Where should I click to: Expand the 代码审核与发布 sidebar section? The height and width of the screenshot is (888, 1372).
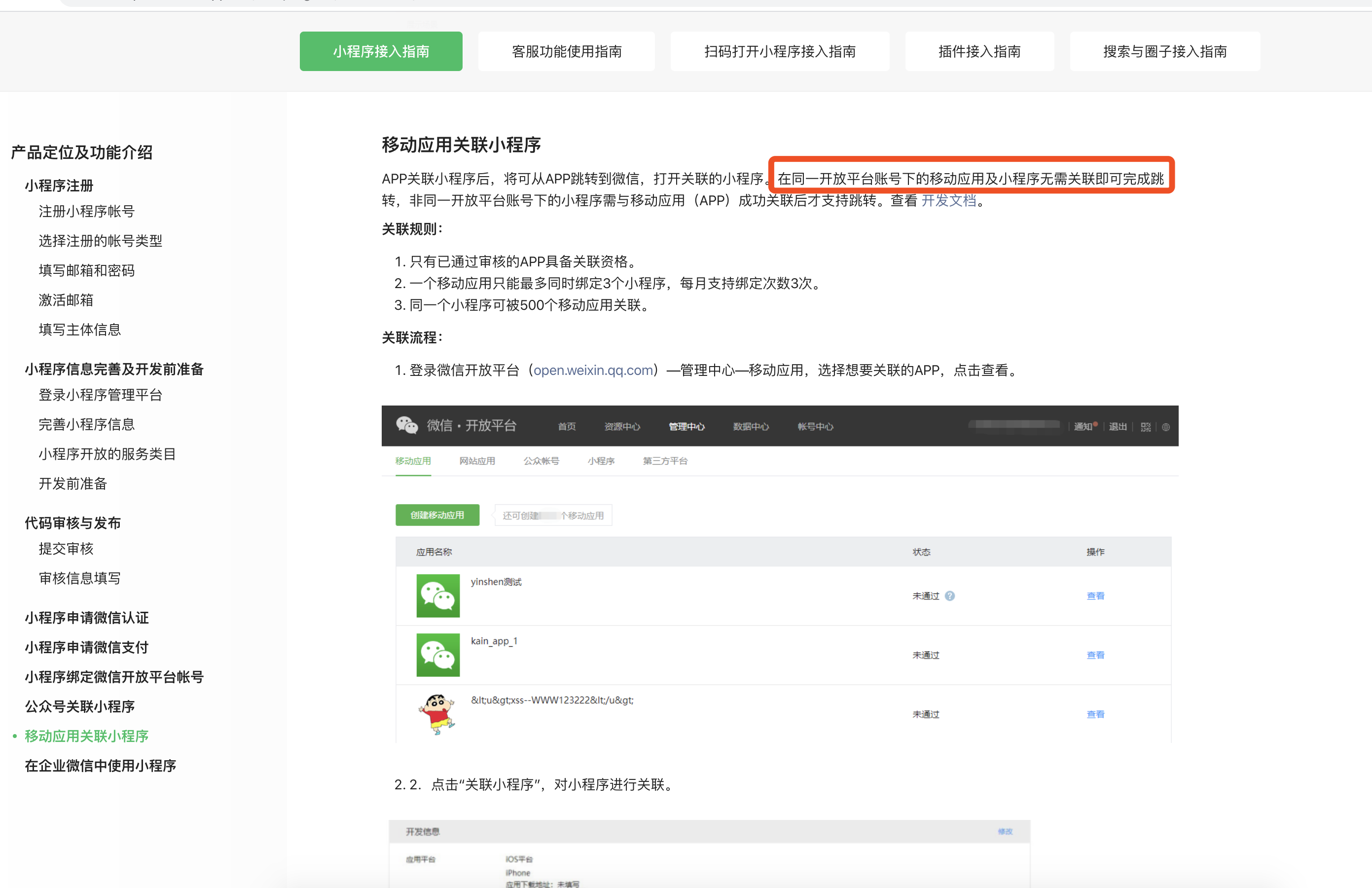[x=72, y=523]
